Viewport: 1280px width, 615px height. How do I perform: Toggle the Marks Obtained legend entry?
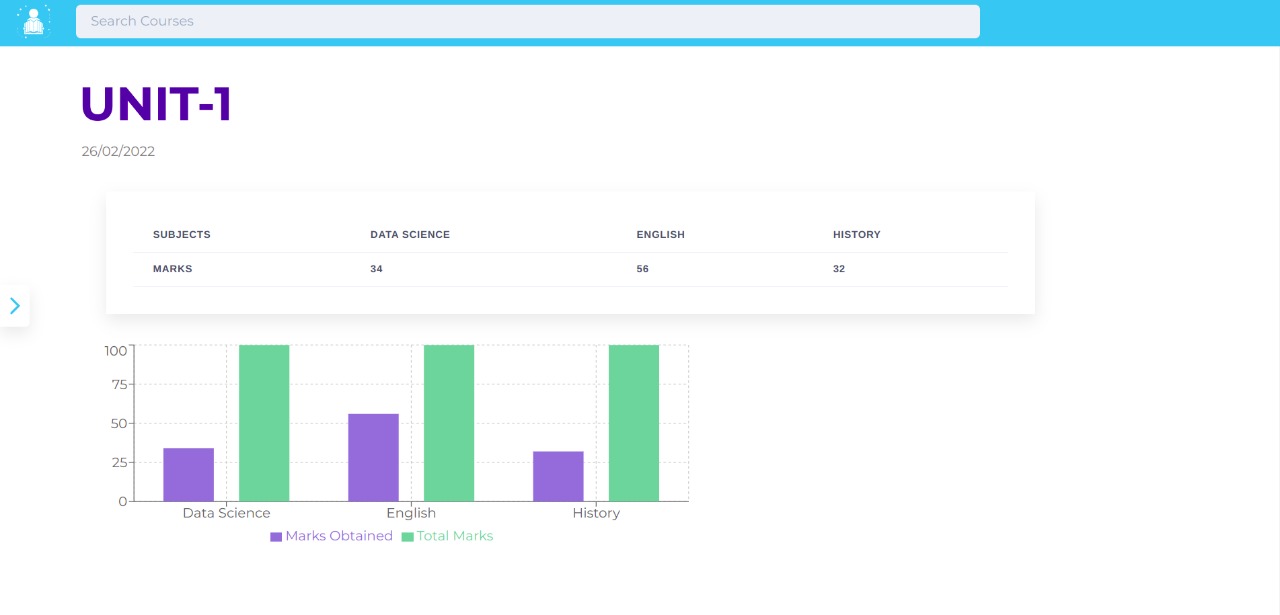click(332, 536)
